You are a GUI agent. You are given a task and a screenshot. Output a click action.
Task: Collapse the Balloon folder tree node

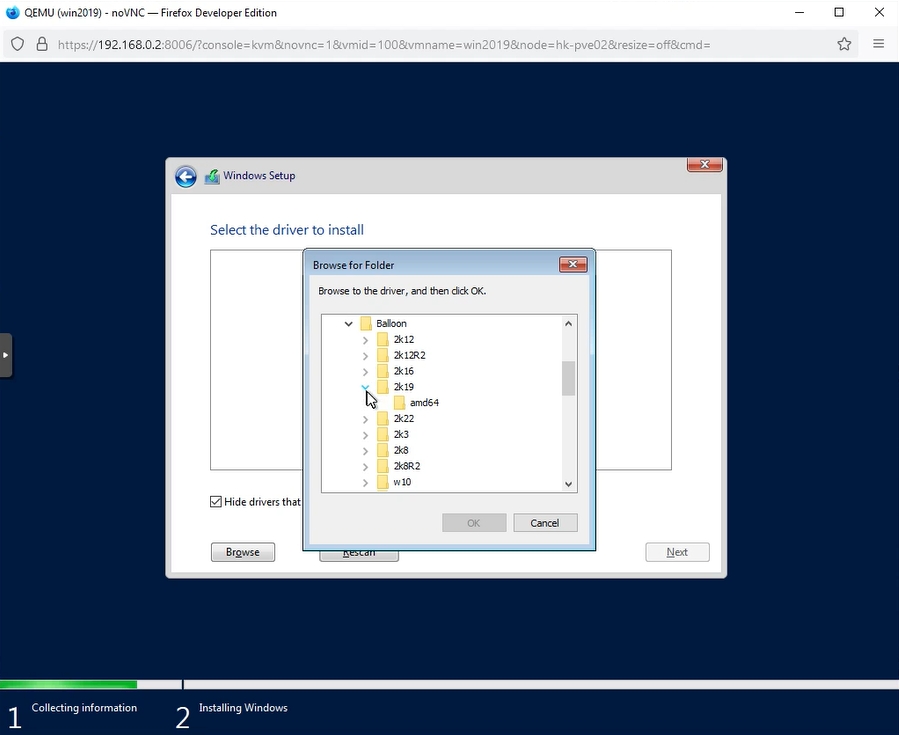348,324
